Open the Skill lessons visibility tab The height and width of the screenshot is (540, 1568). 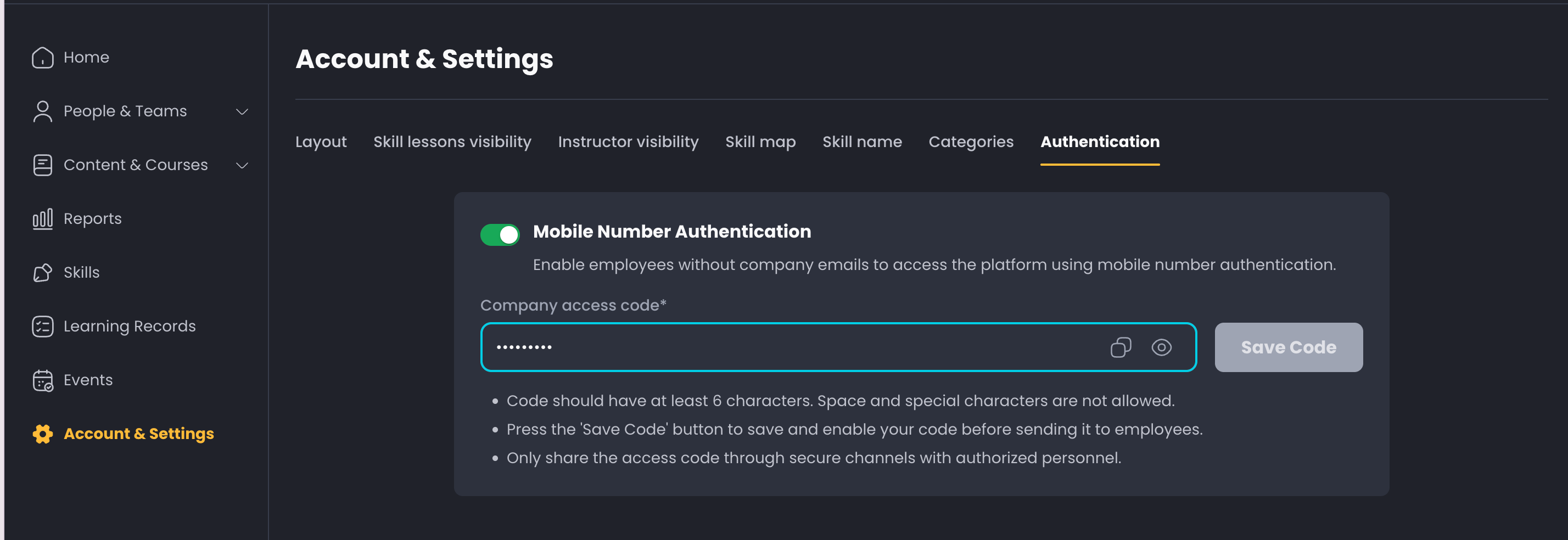[x=452, y=142]
